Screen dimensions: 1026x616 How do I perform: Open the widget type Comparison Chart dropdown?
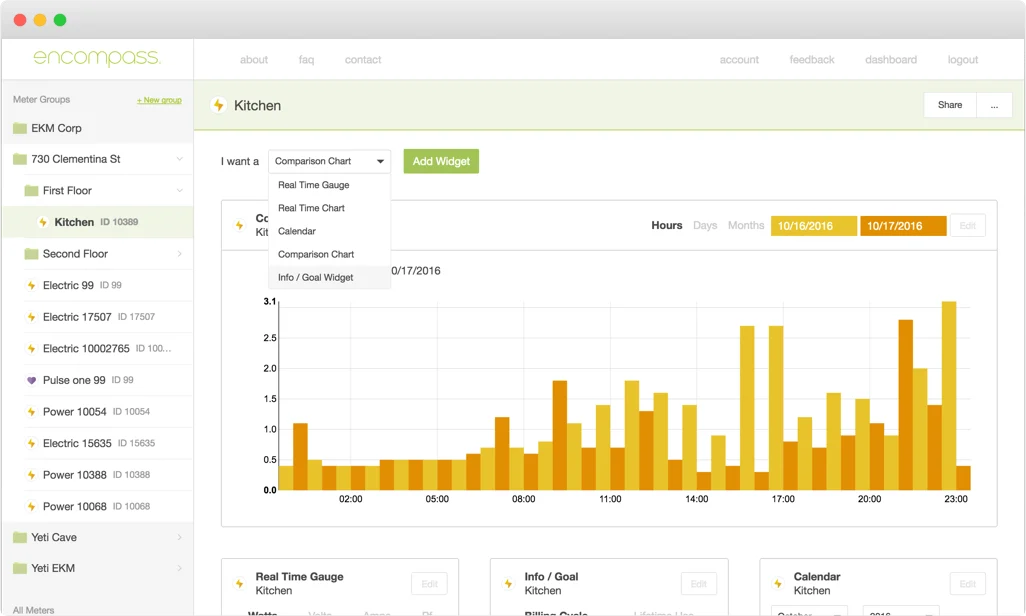[329, 161]
